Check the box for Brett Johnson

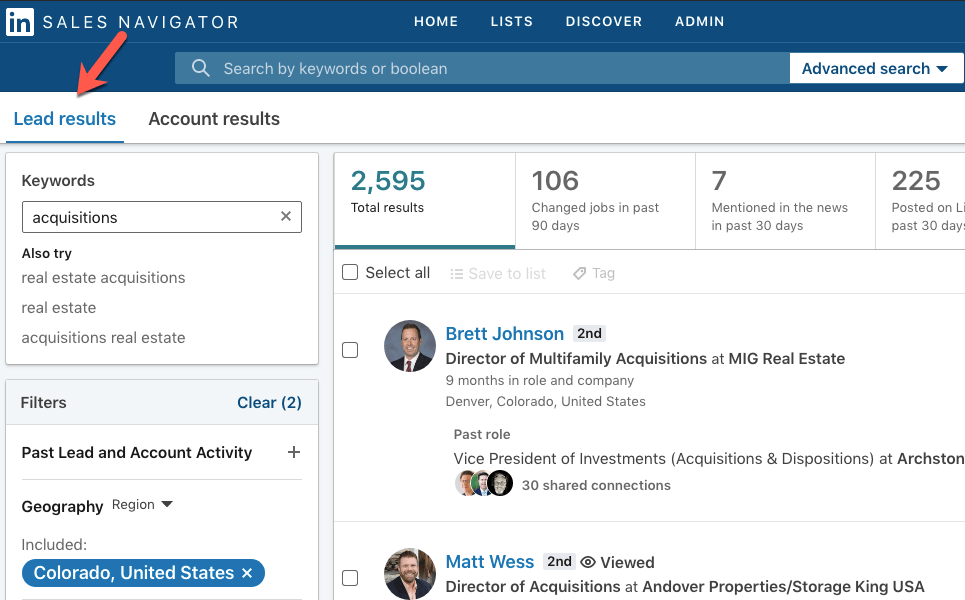[350, 350]
